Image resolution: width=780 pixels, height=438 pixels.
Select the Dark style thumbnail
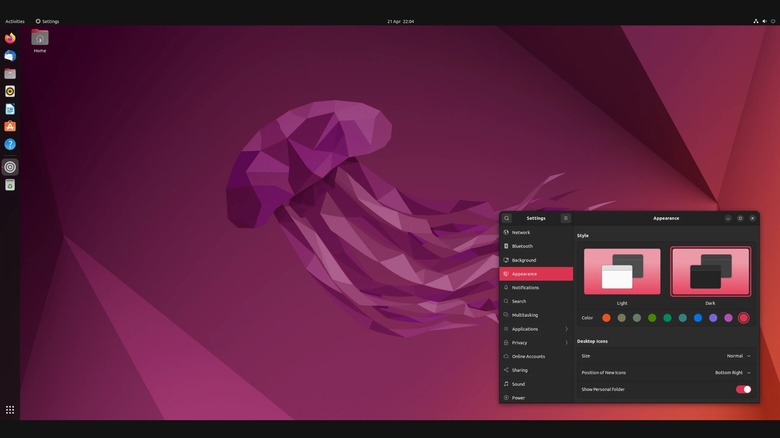[x=710, y=271]
